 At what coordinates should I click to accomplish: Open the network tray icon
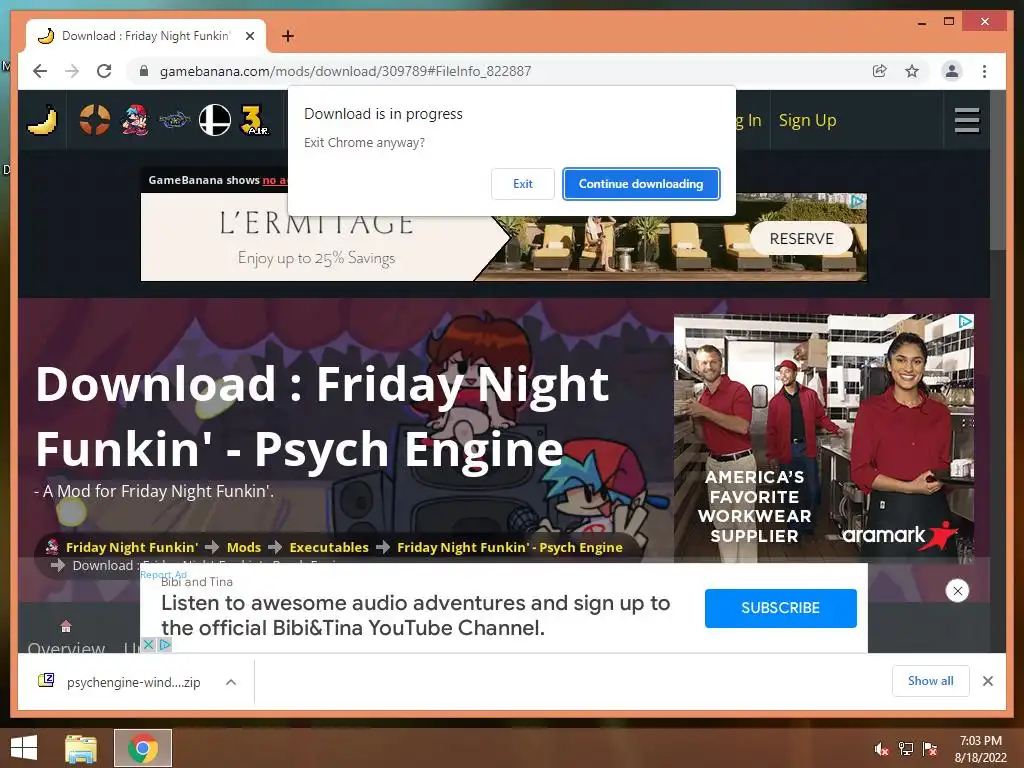click(906, 749)
